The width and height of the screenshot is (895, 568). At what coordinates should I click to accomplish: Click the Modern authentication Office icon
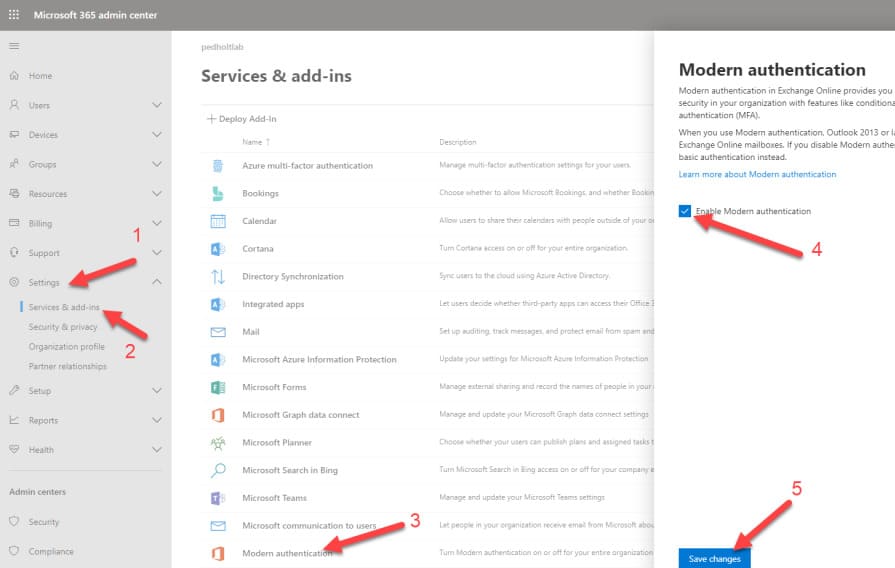[218, 553]
